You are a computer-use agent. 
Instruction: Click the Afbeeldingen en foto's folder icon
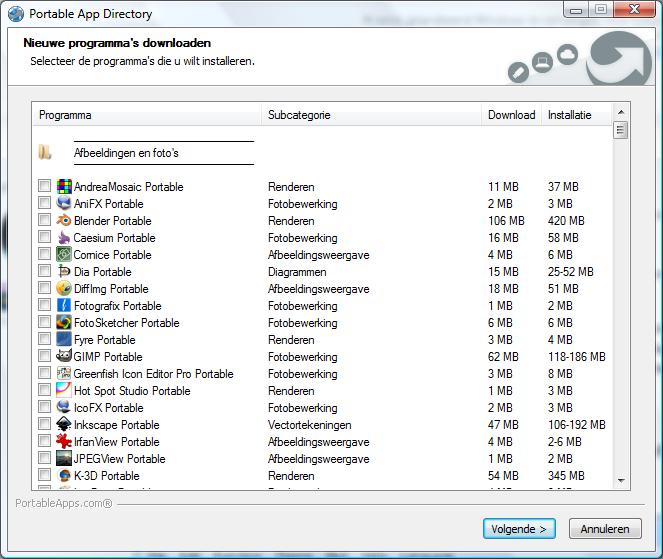click(x=45, y=152)
